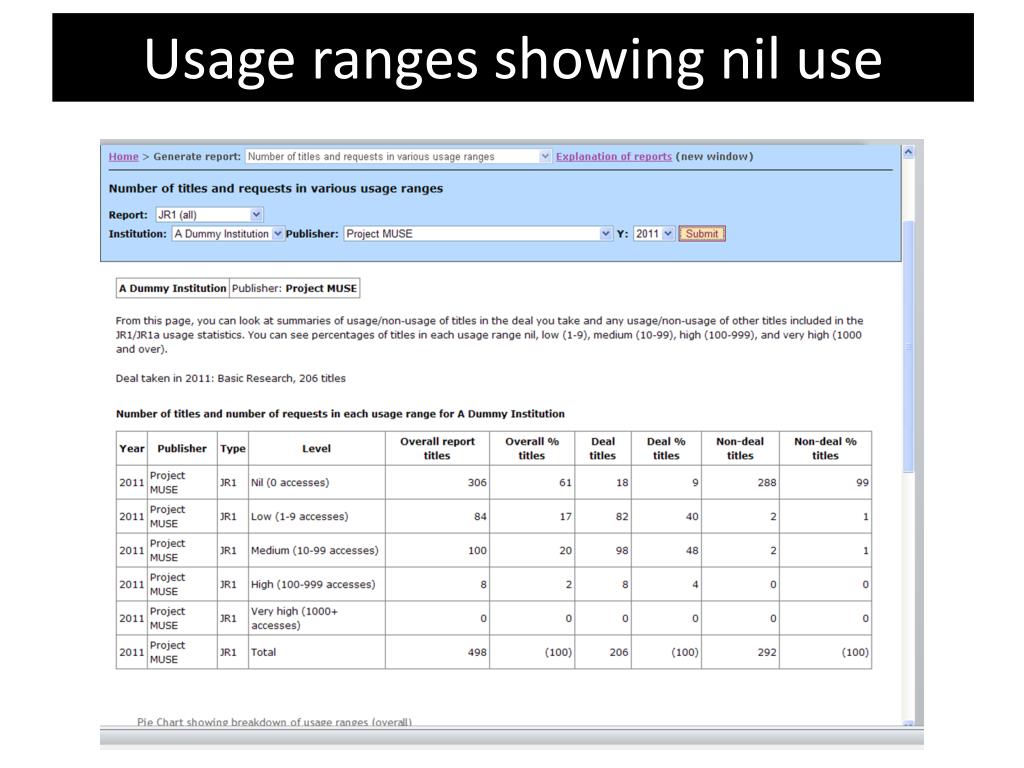Click 'Nil (0 accesses)' level cell
Viewport: 1024px width, 768px height.
pos(317,483)
